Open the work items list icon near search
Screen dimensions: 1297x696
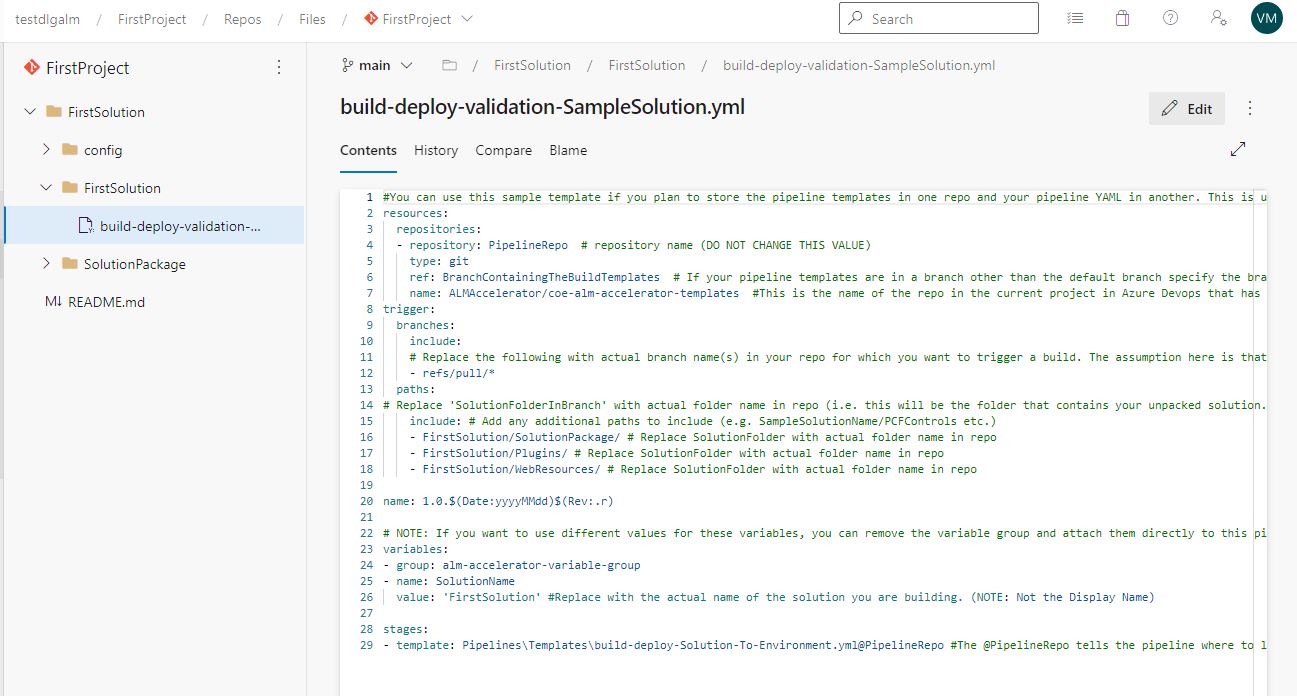click(x=1074, y=17)
